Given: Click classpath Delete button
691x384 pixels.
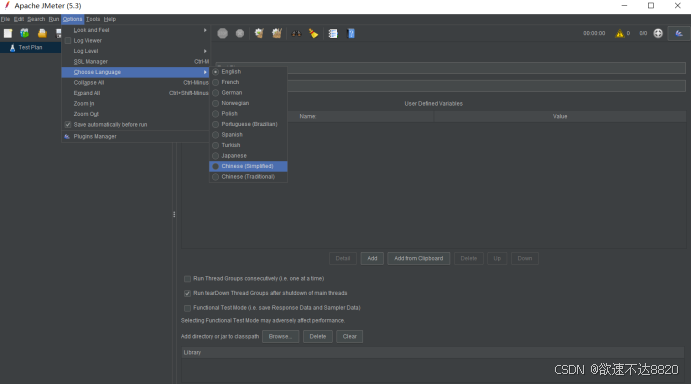Looking at the screenshot, I should [318, 336].
